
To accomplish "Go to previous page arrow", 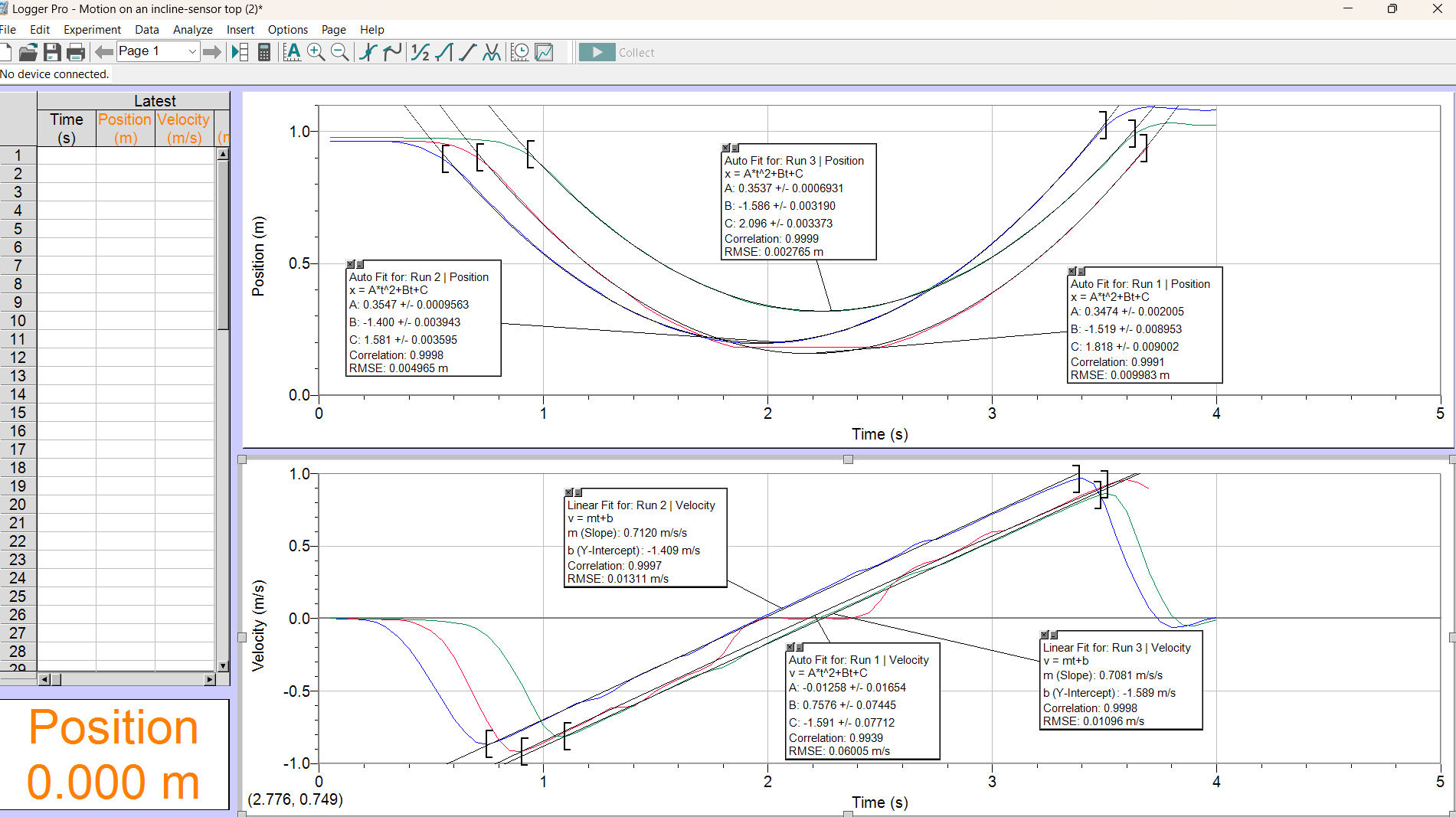I will click(x=104, y=52).
